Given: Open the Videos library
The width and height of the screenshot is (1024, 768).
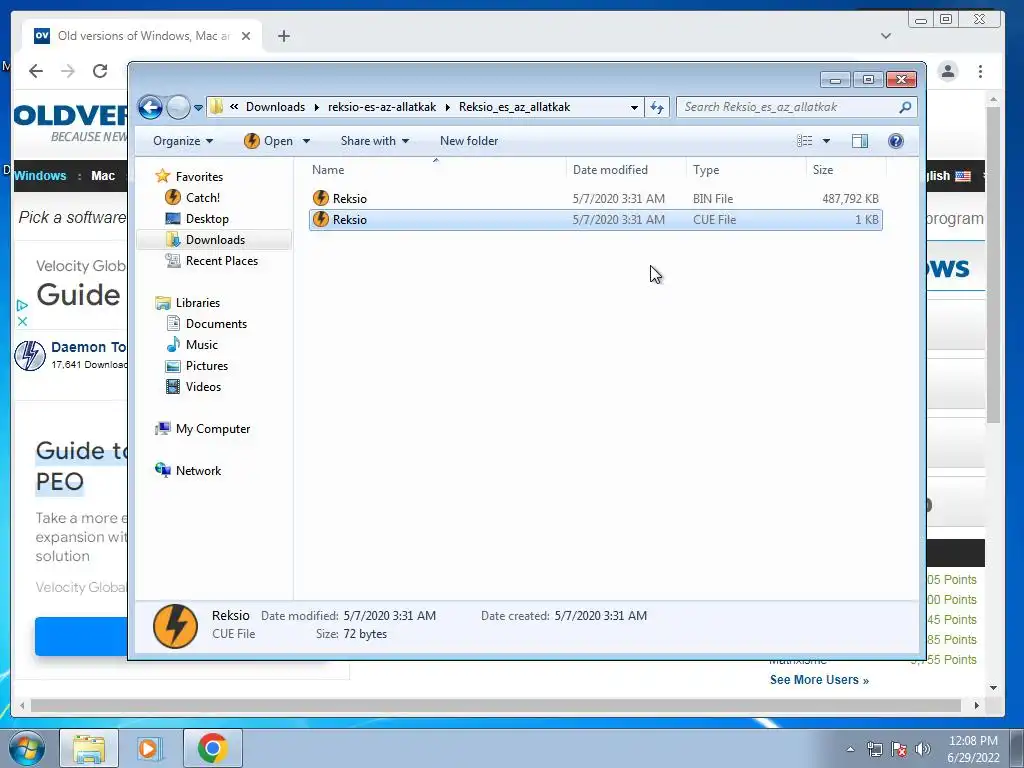Looking at the screenshot, I should [203, 387].
